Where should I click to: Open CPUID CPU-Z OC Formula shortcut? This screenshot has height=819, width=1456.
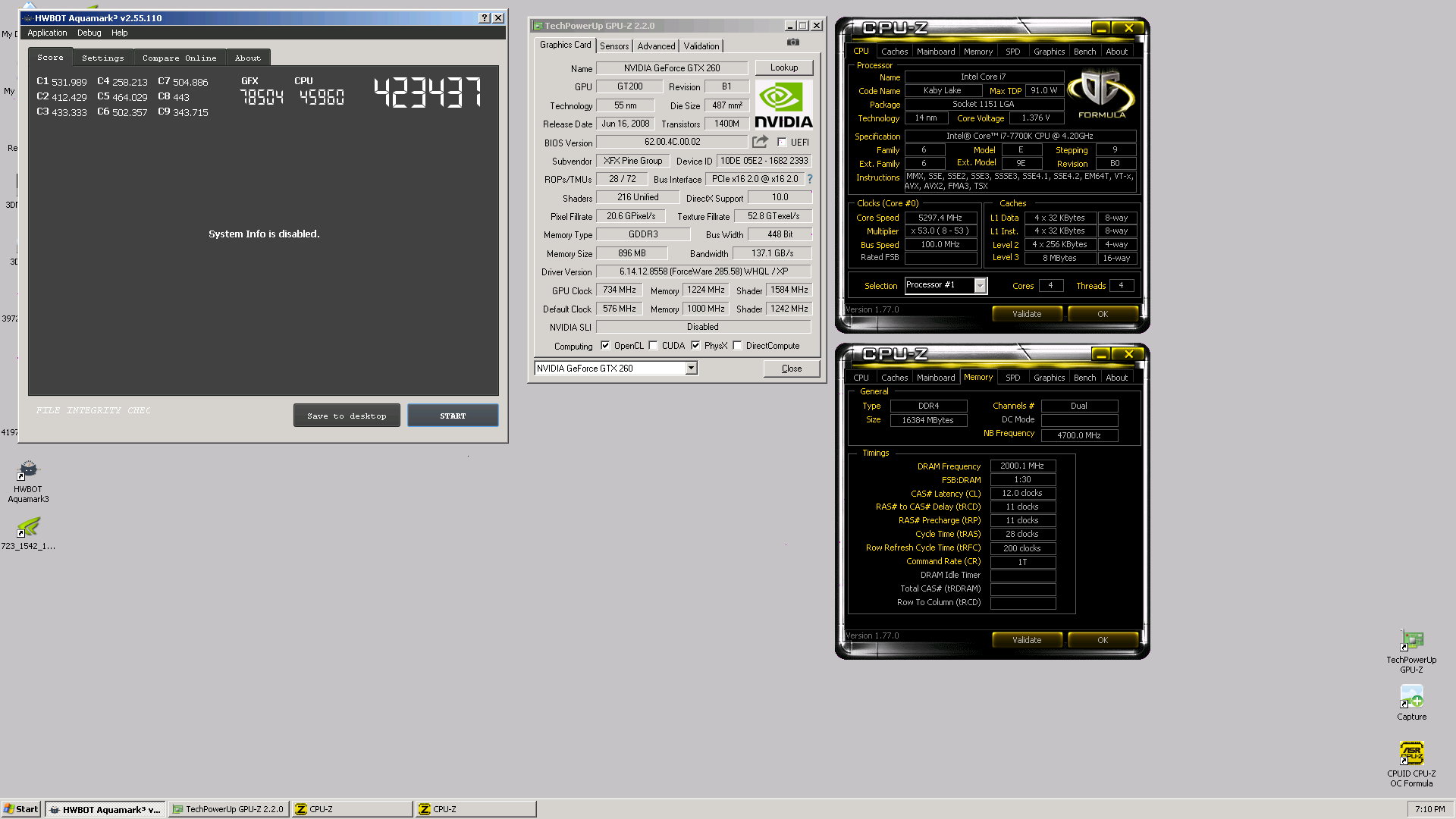tap(1411, 764)
